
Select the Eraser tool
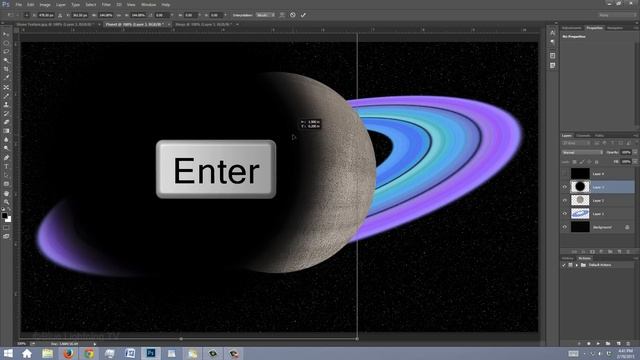[6, 122]
